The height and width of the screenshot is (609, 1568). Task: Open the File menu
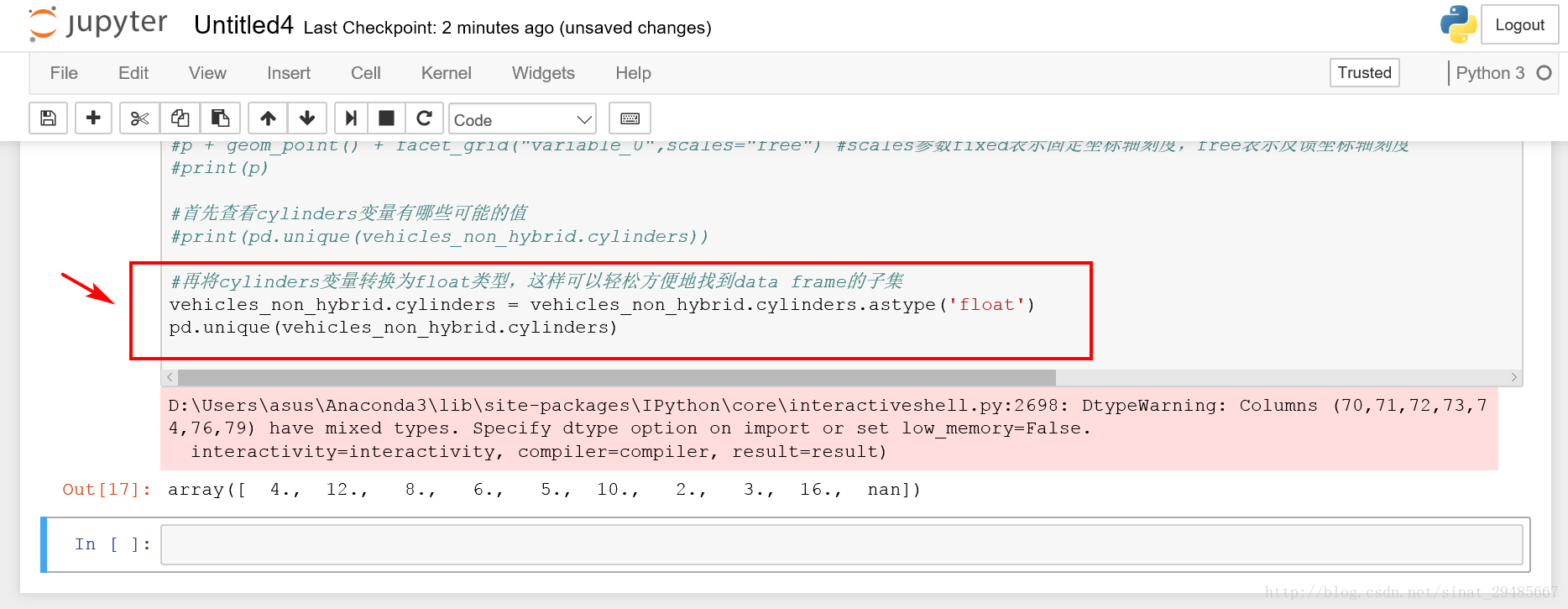point(64,73)
